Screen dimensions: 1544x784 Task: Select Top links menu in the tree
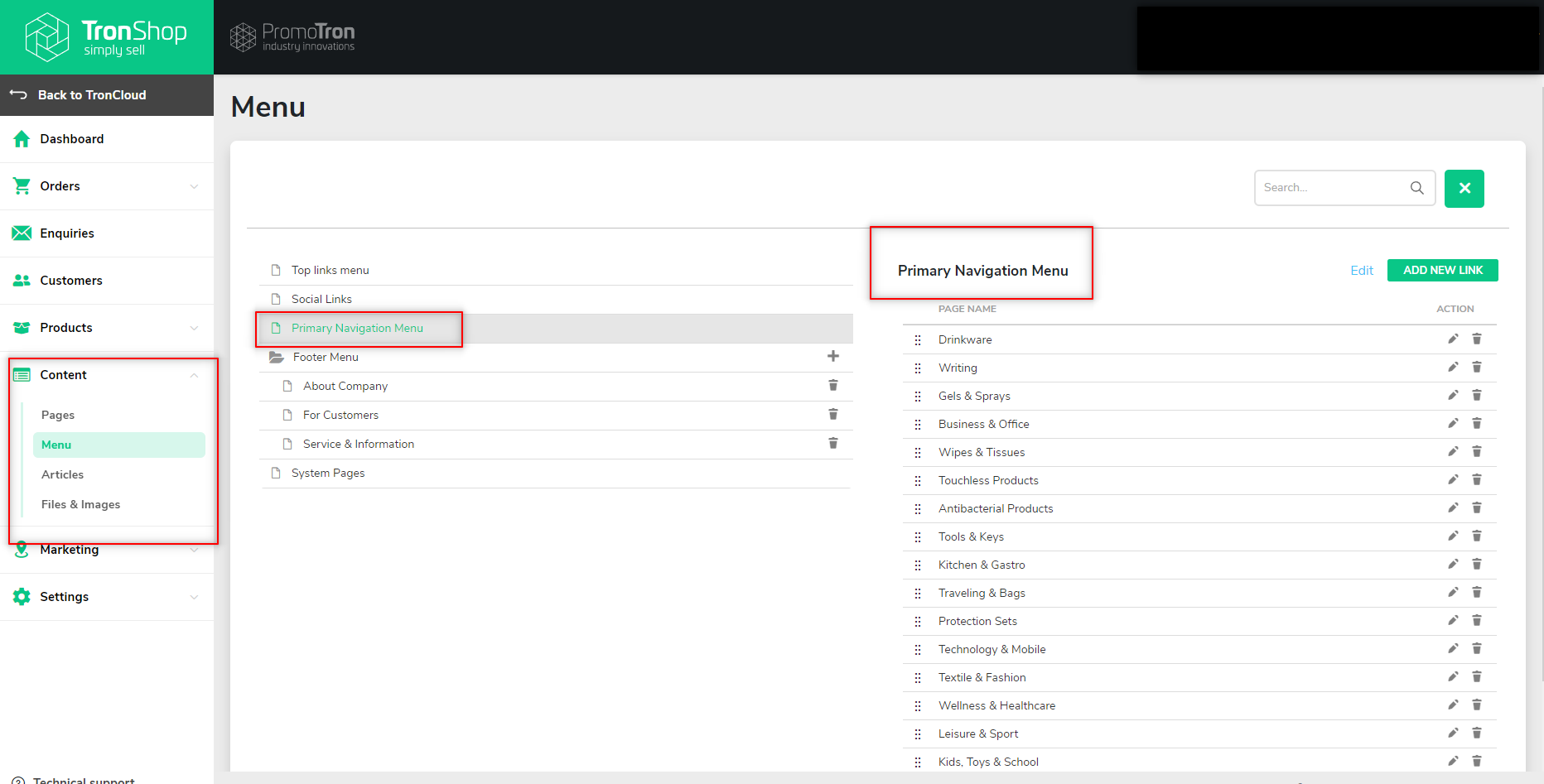(x=331, y=270)
